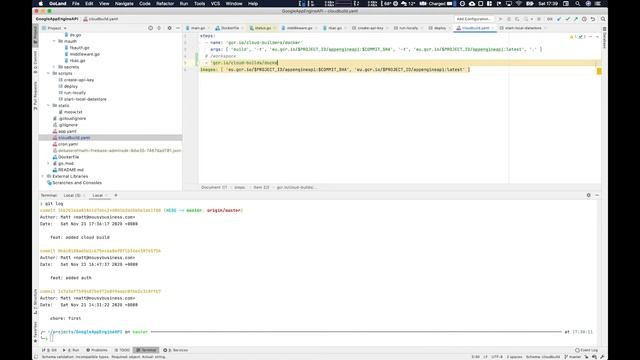The width and height of the screenshot is (640, 360).
Task: Select README.md in project tree
Action: [71, 170]
